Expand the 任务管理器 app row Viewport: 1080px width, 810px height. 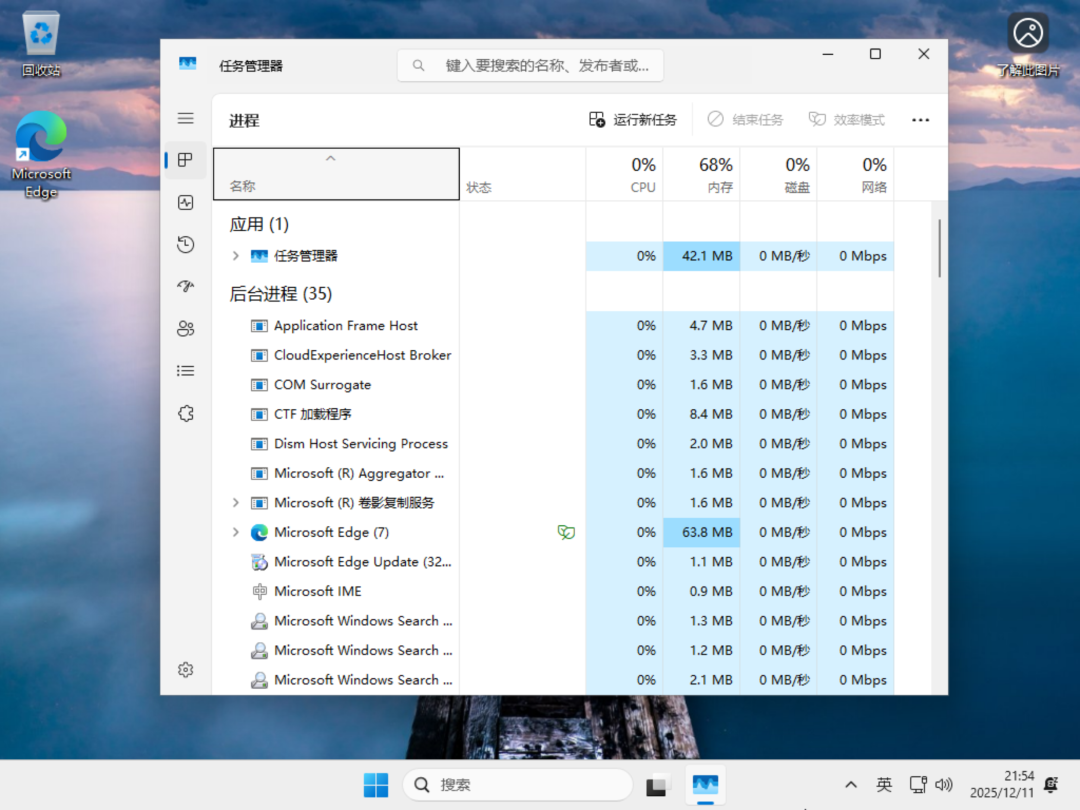click(x=236, y=256)
